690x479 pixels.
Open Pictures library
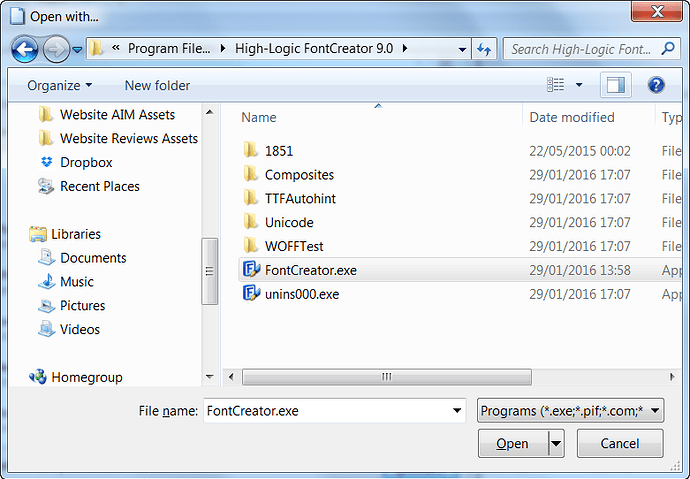tap(72, 306)
